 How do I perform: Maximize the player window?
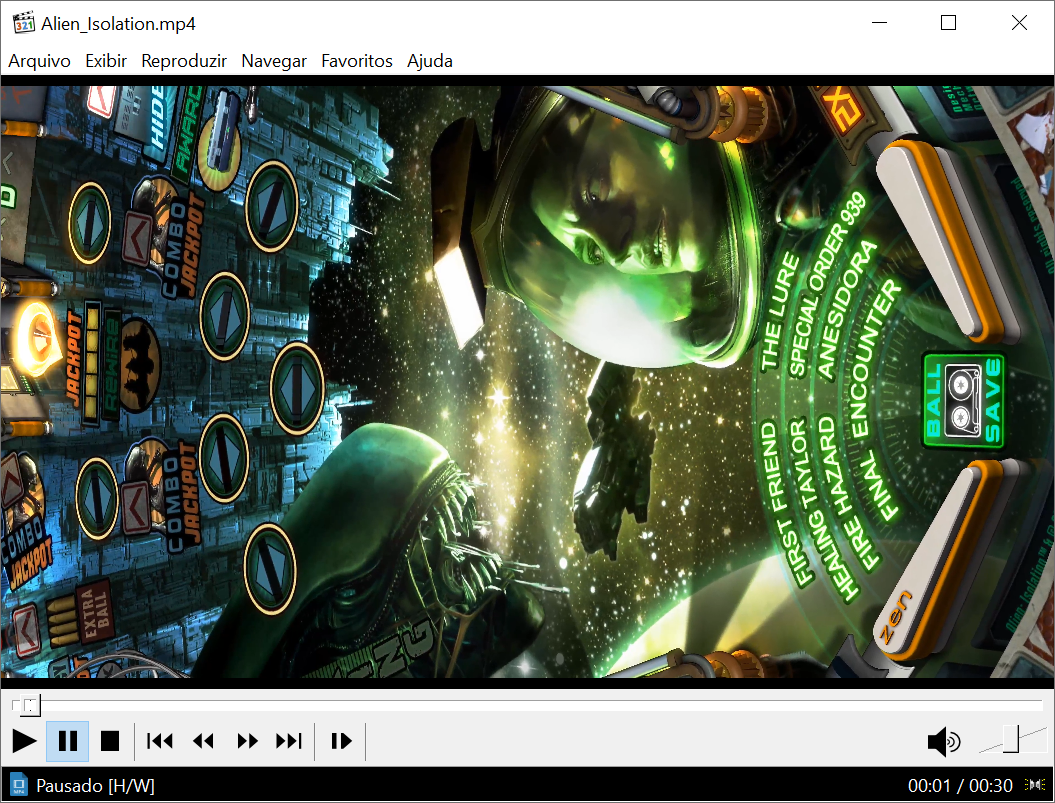click(948, 23)
